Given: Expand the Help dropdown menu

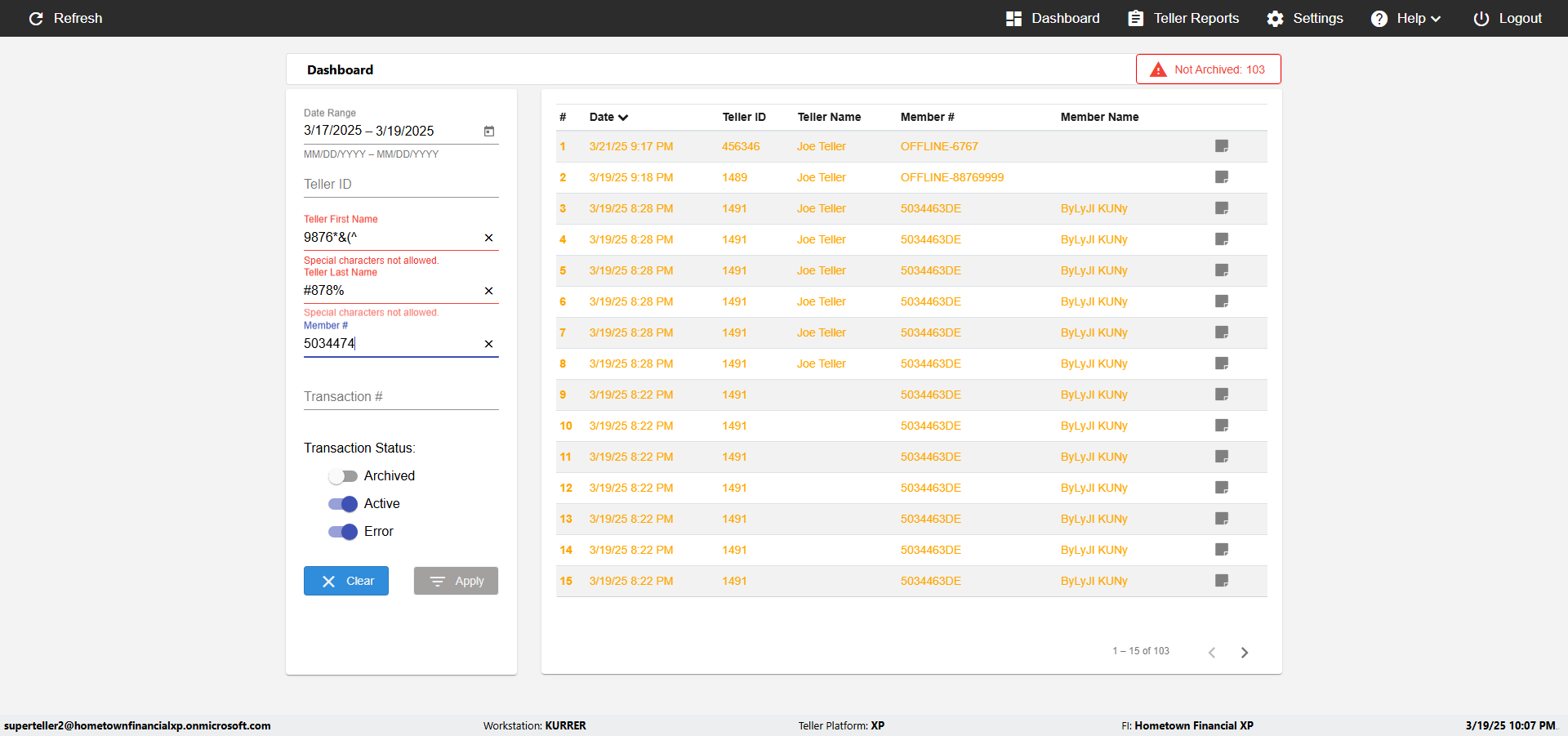Looking at the screenshot, I should (1405, 19).
